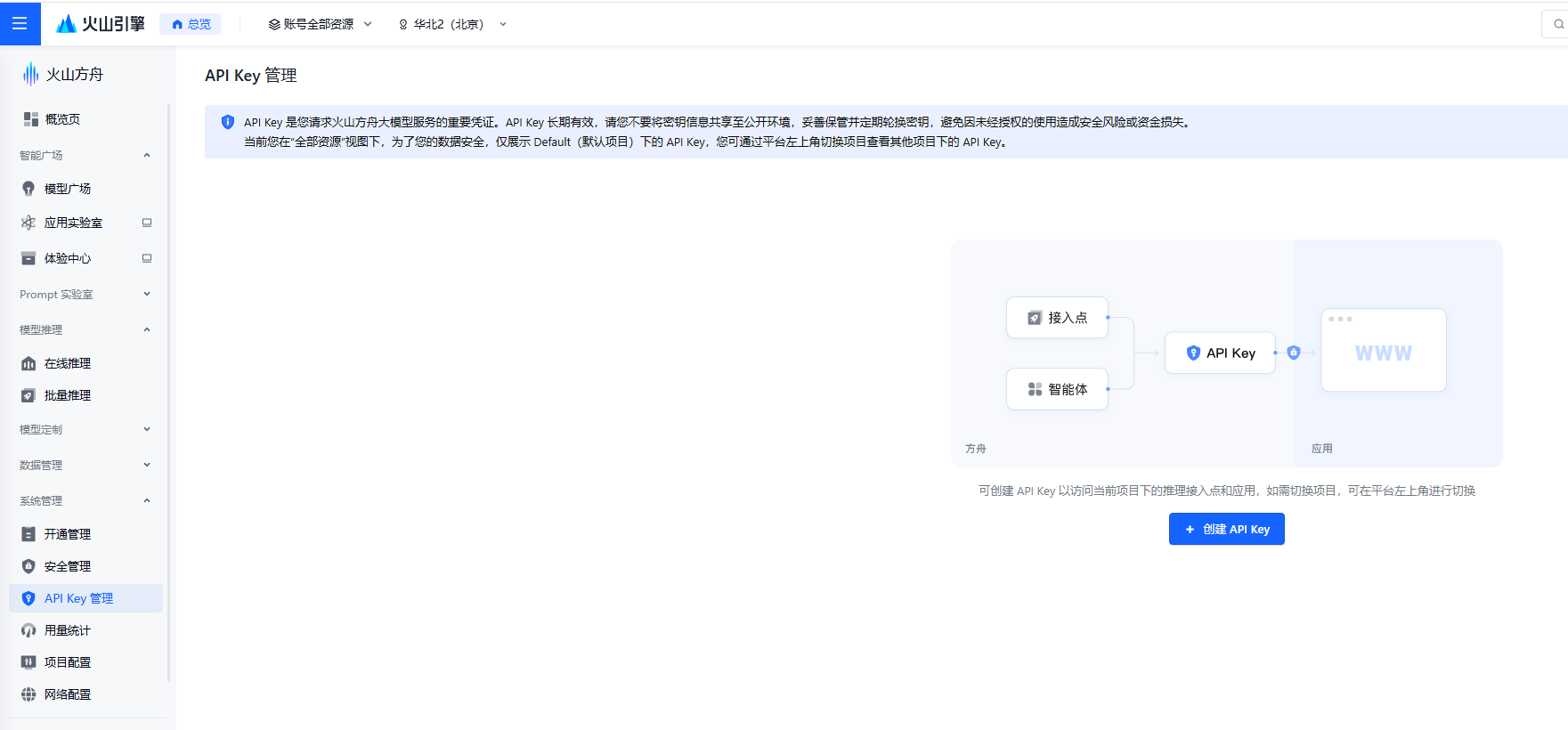Go to 批量推理

click(x=68, y=395)
